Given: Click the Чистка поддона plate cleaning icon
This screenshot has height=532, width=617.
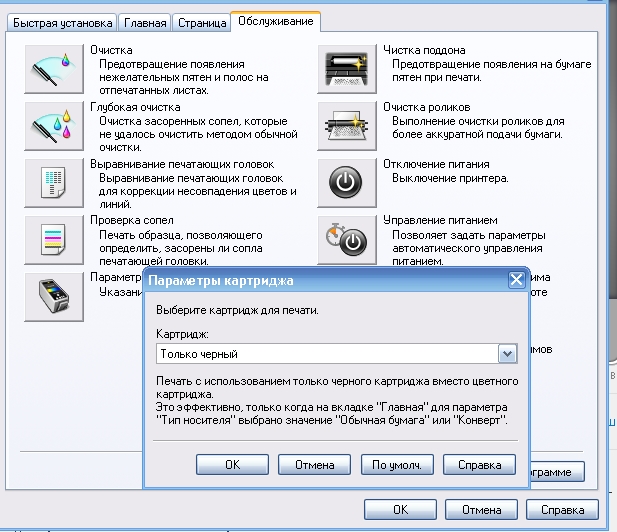Looking at the screenshot, I should click(x=347, y=67).
